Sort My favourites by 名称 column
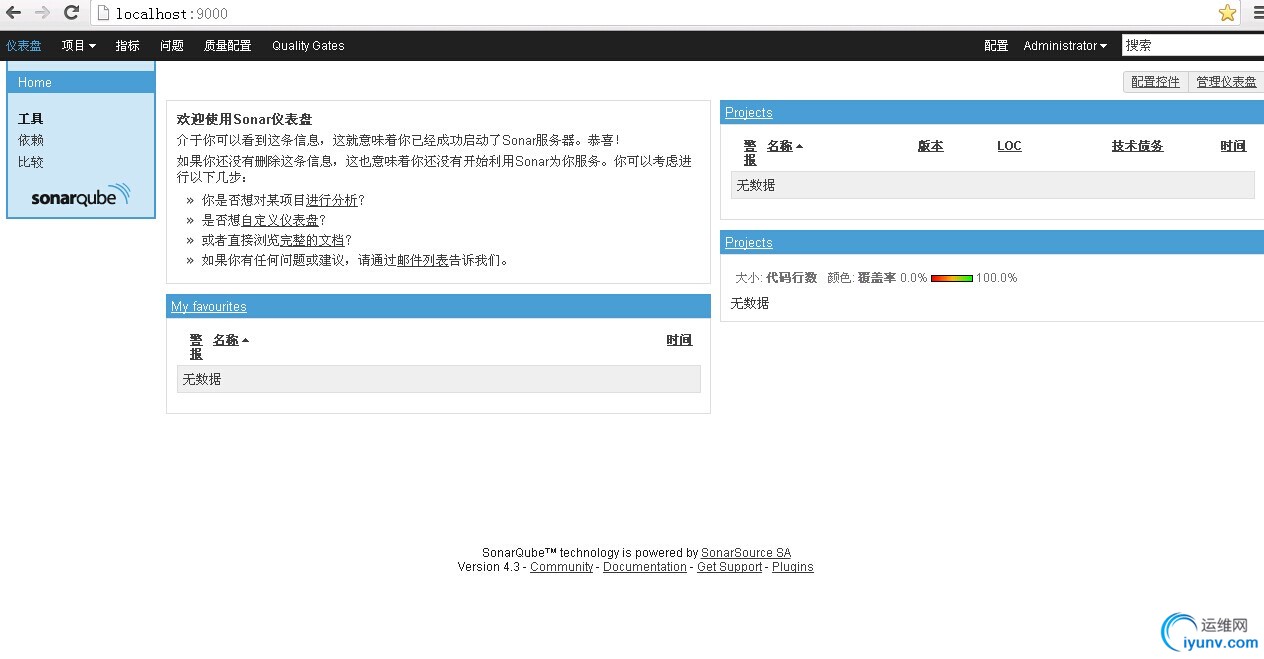 (226, 340)
